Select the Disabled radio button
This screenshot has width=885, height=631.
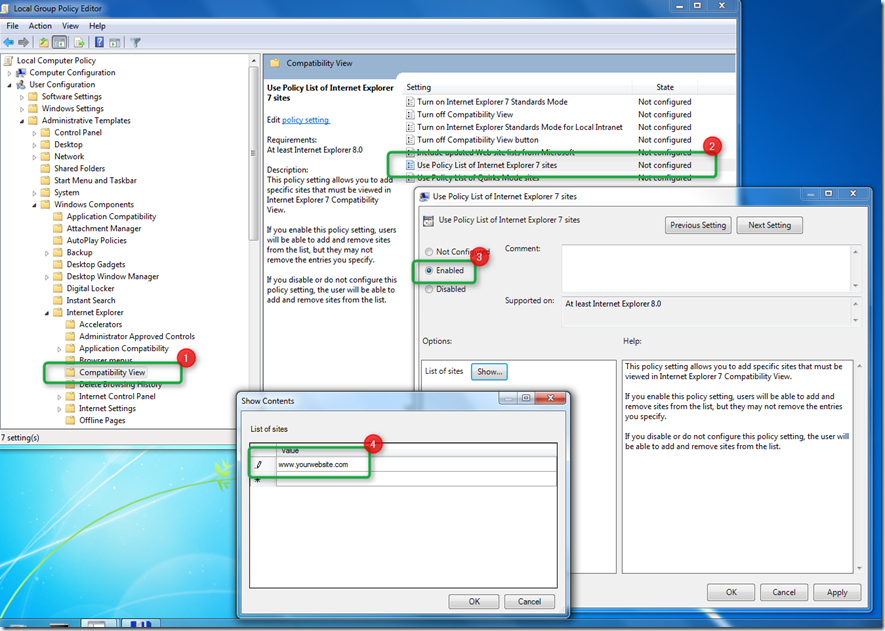click(429, 289)
